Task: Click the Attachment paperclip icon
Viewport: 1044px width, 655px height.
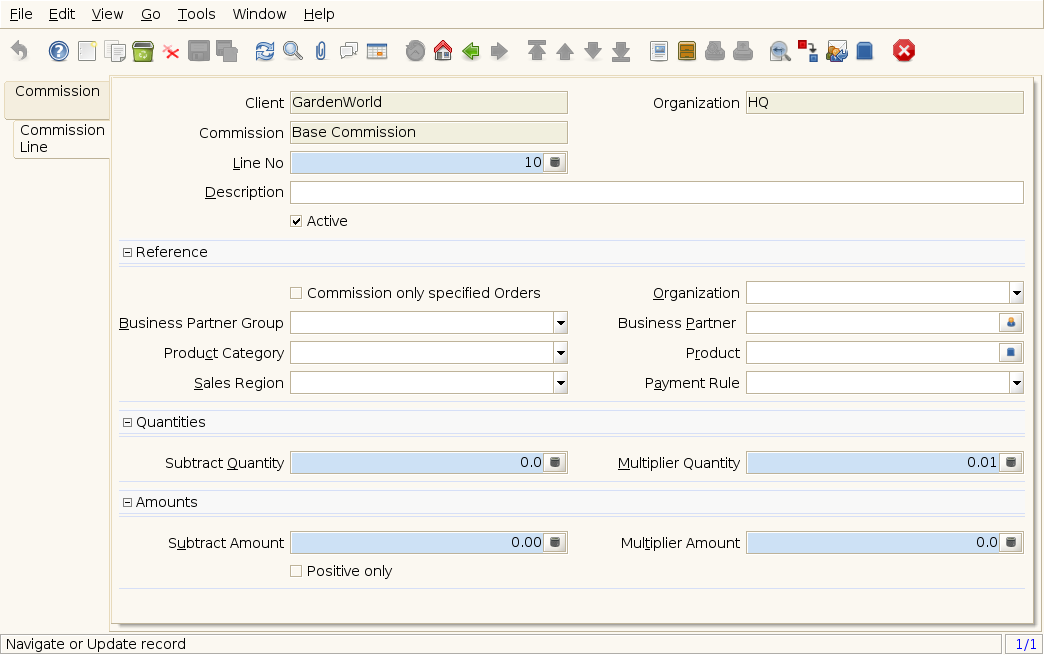Action: (x=320, y=51)
